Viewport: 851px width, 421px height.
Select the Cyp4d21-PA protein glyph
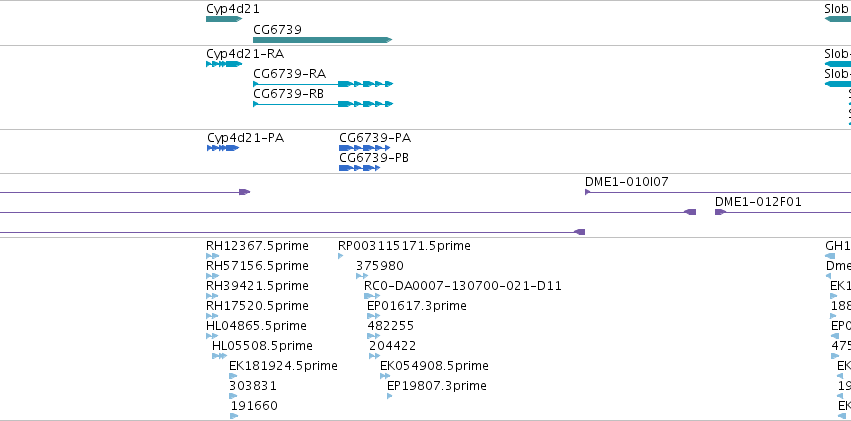[x=223, y=148]
